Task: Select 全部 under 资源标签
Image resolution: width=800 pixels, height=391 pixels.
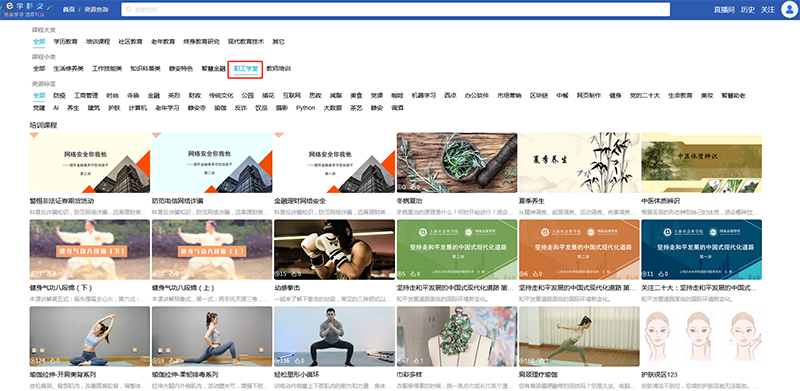Action: pos(39,95)
